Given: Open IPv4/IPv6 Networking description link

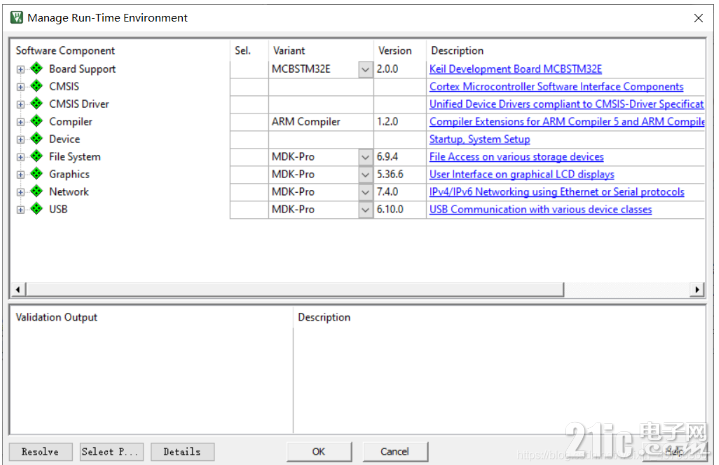Looking at the screenshot, I should [x=557, y=192].
